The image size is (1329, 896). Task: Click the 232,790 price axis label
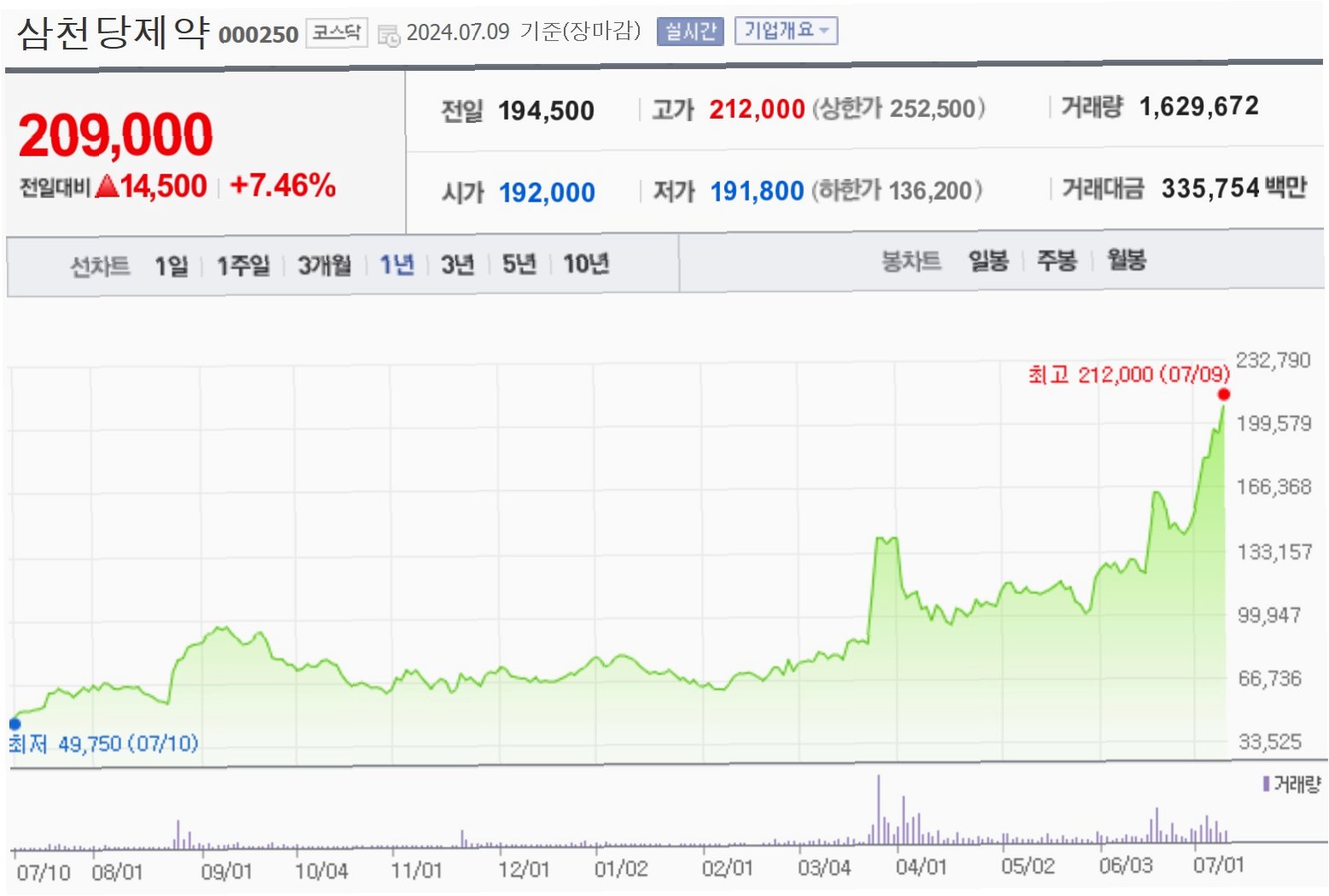click(1273, 360)
